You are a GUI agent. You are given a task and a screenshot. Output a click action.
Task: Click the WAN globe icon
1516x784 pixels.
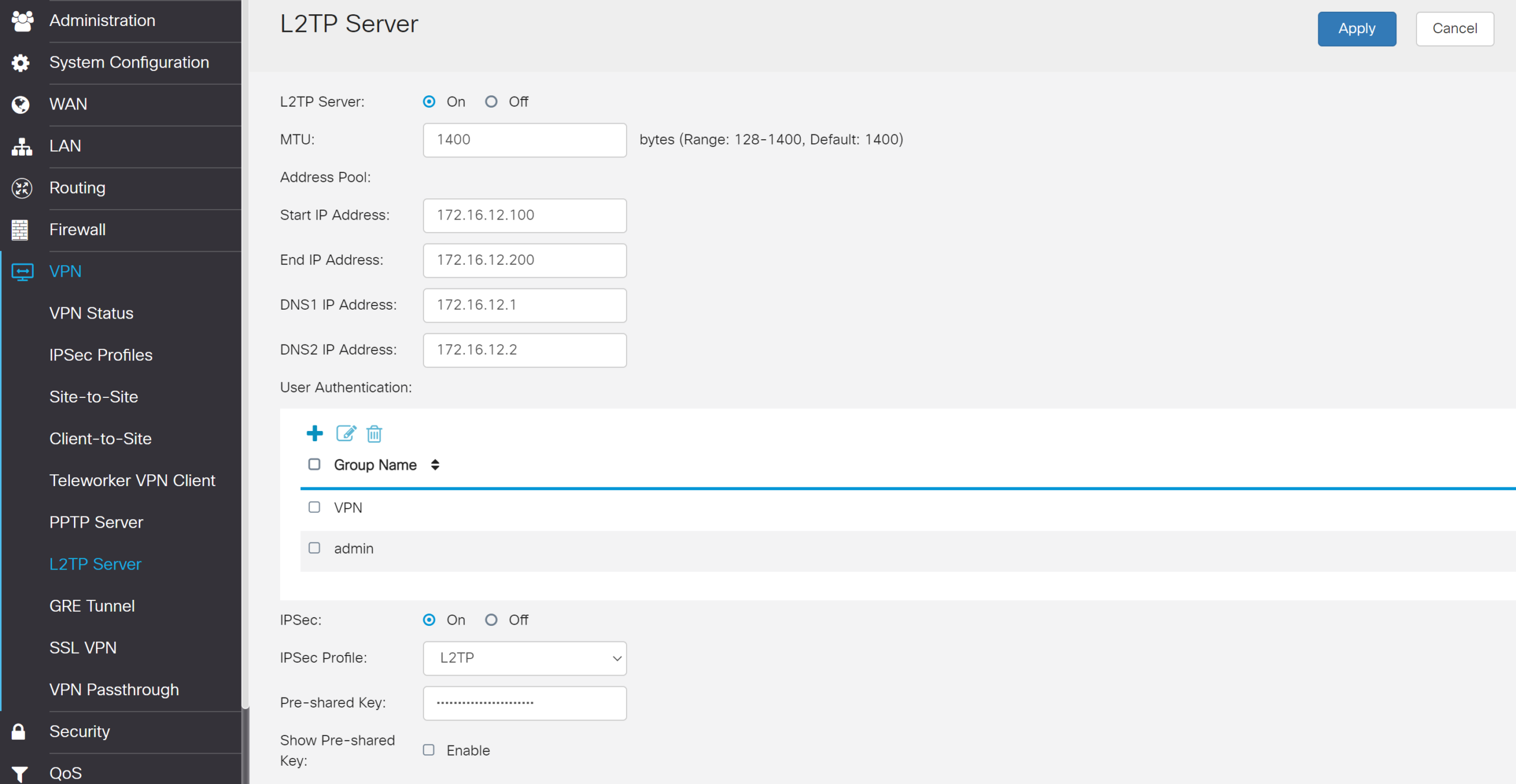coord(21,104)
